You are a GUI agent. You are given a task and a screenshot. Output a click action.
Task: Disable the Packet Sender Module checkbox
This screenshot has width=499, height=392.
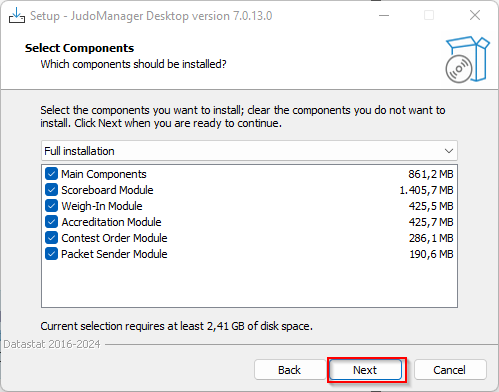pyautogui.click(x=51, y=254)
